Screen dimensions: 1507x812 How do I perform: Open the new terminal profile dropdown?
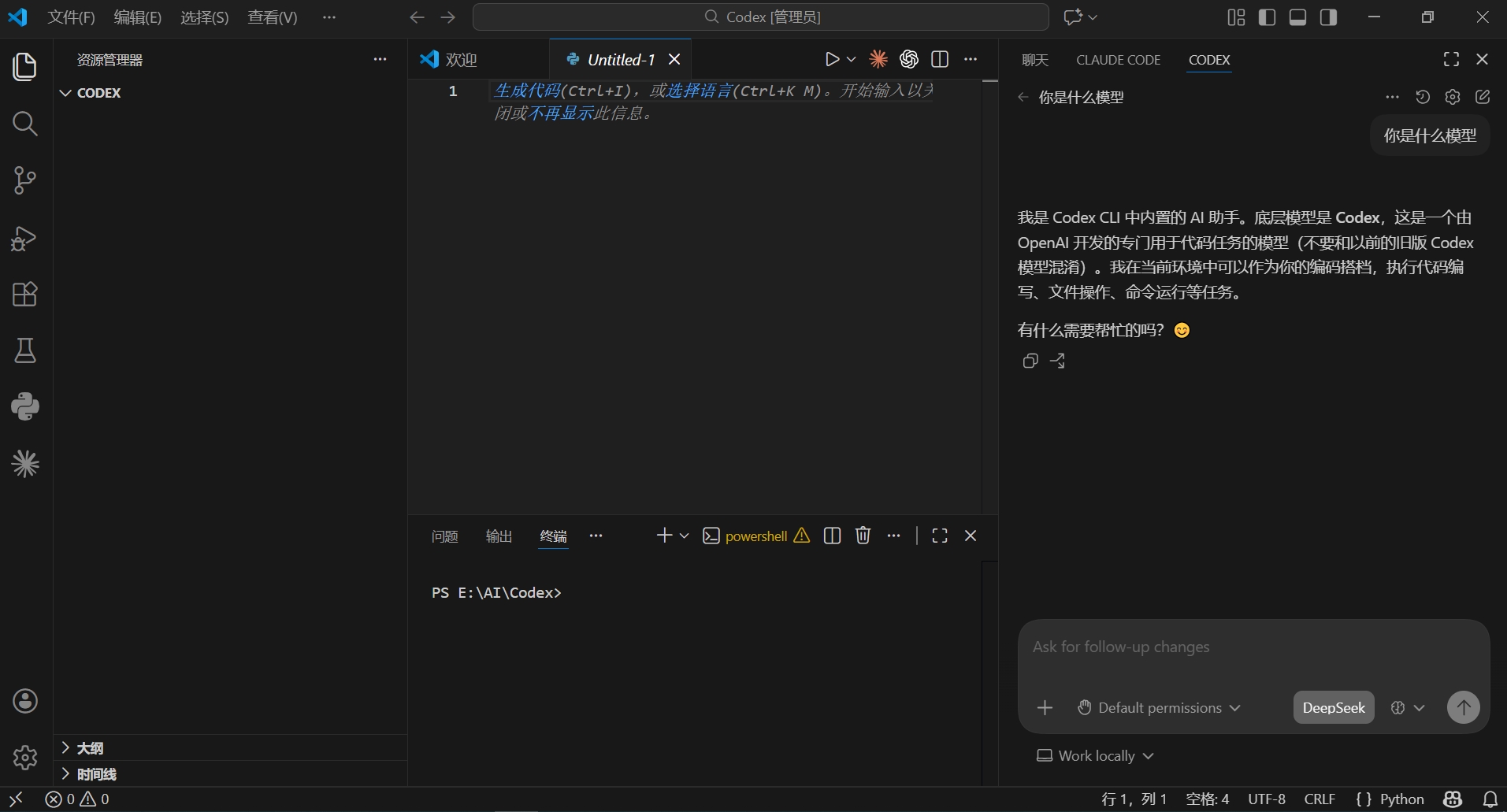point(685,536)
